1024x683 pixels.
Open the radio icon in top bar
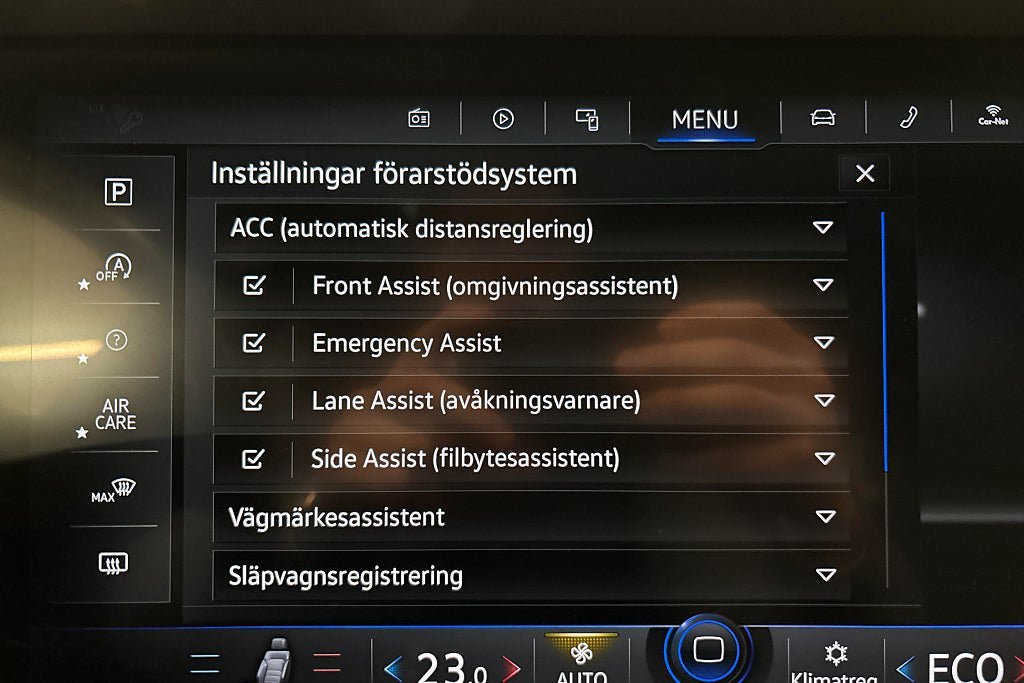[x=419, y=119]
